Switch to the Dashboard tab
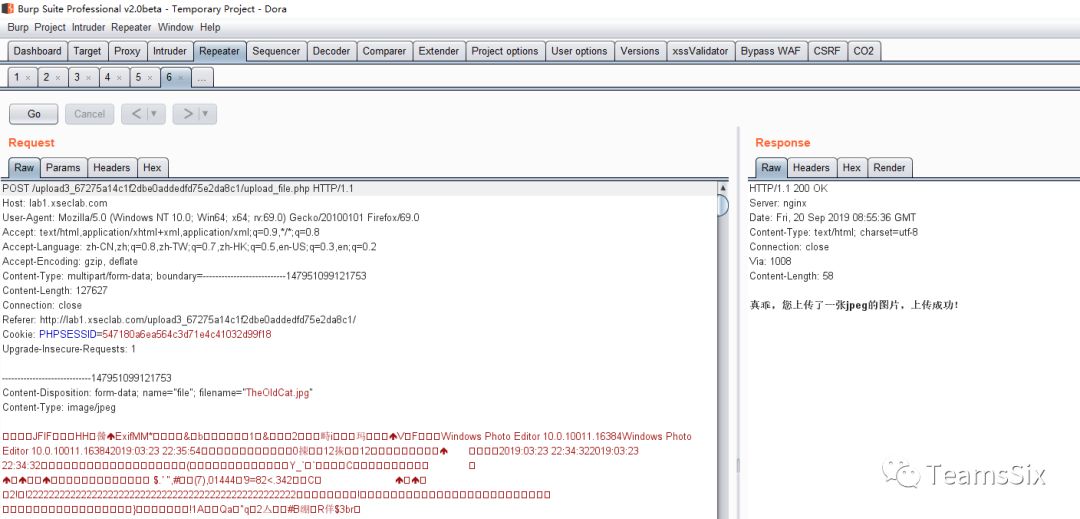Viewport: 1080px width, 519px height. (x=37, y=51)
